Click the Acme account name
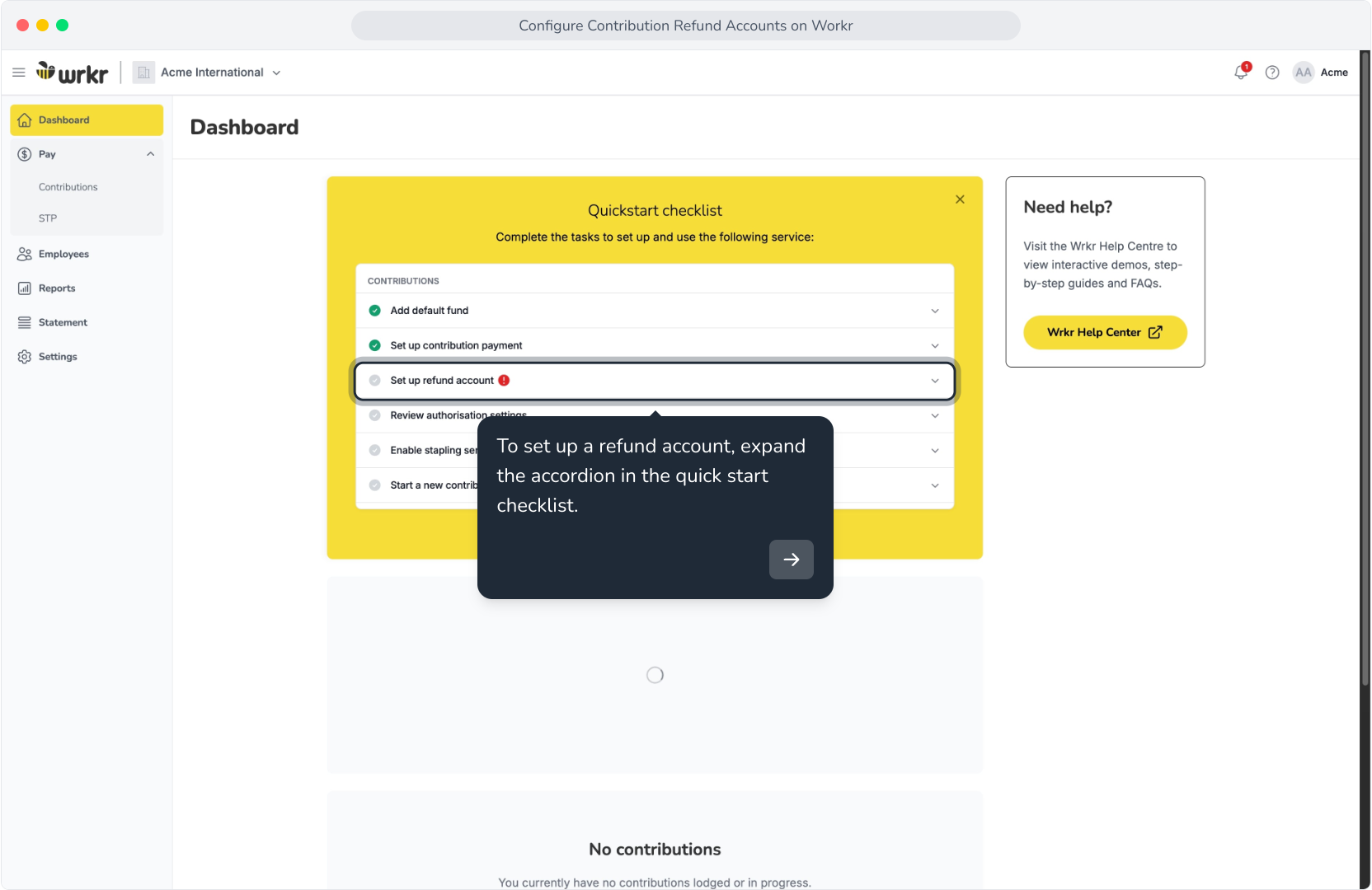 tap(1334, 73)
